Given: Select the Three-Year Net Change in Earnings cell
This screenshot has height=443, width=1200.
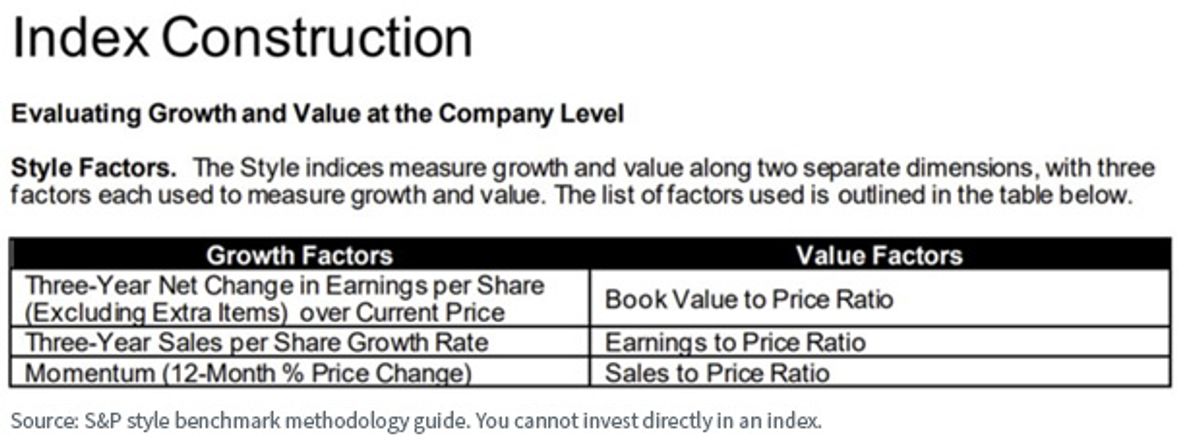Looking at the screenshot, I should click(x=299, y=299).
